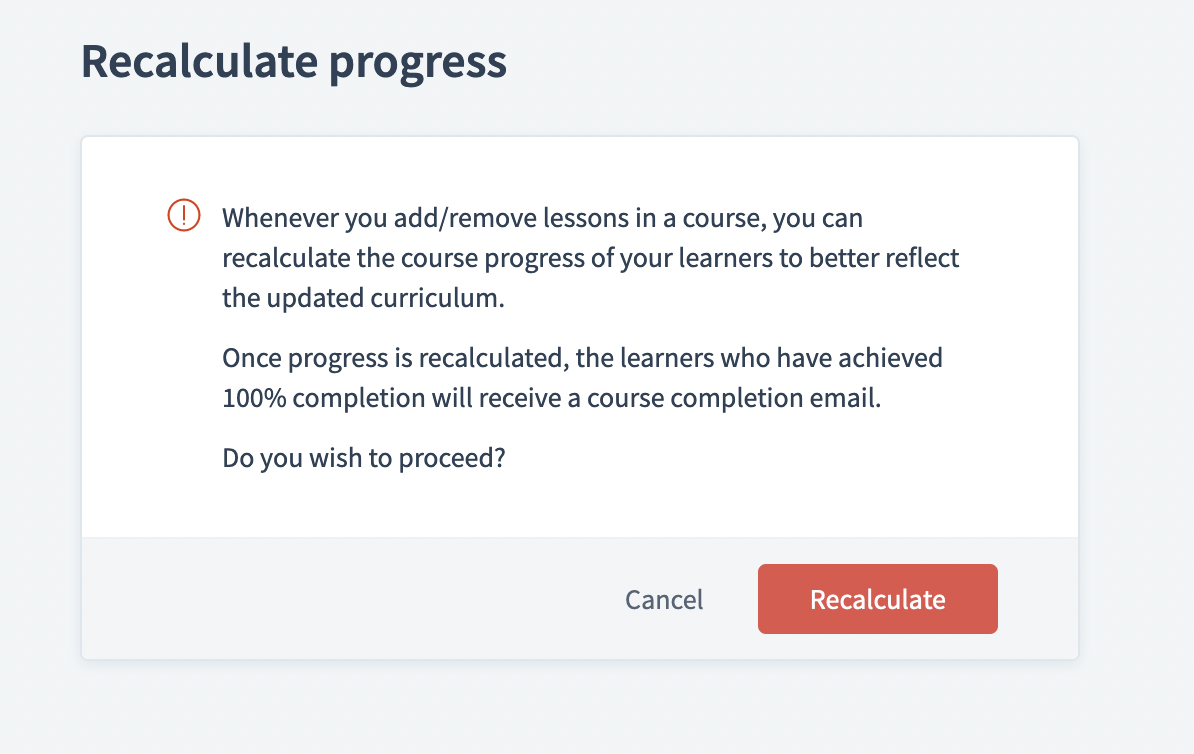Click the "course completion email" phrase
Image resolution: width=1194 pixels, height=754 pixels.
click(x=768, y=398)
